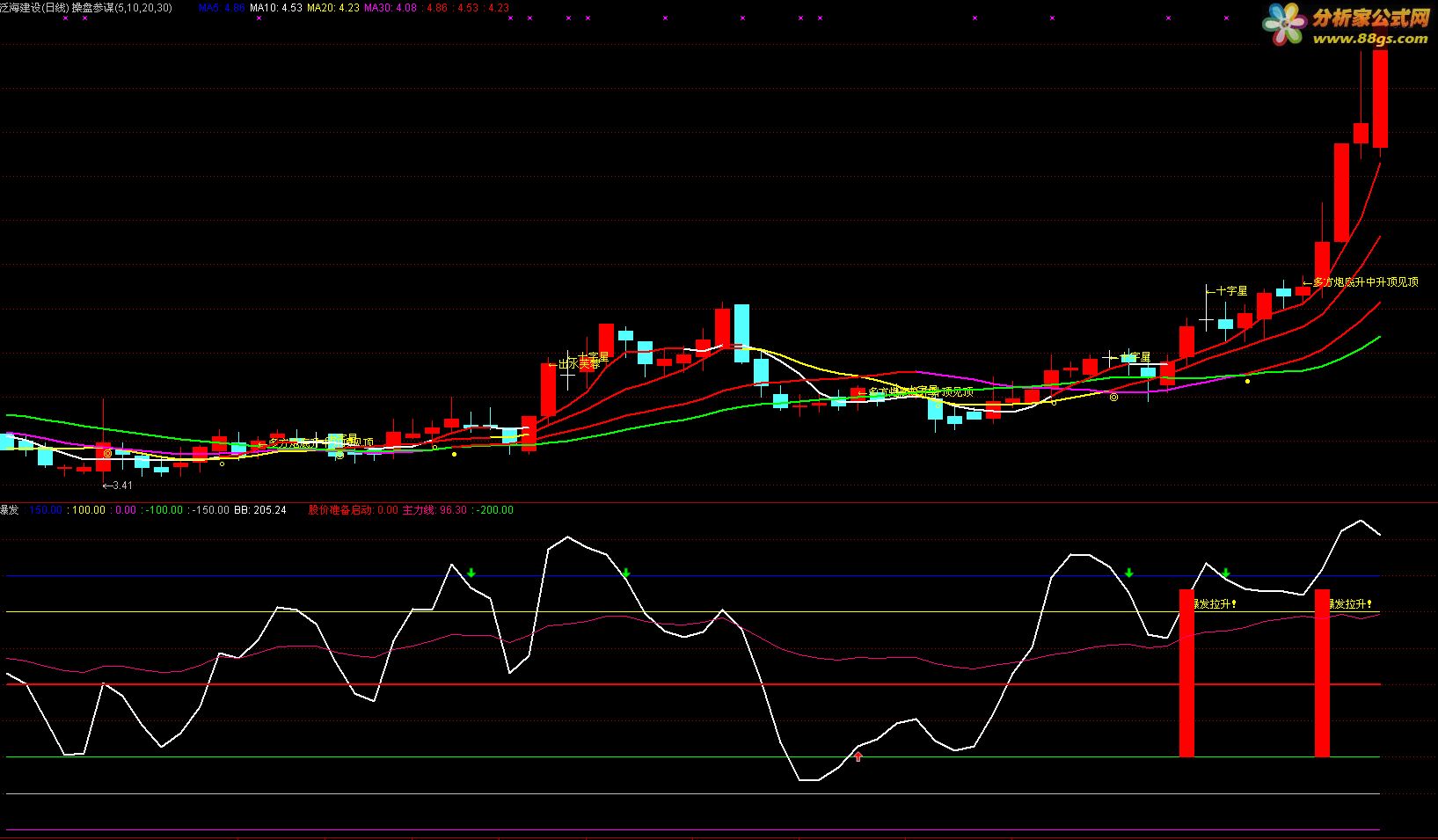The image size is (1438, 840).
Task: Select the large cyan candlestick at the mid-chart peak
Action: [x=741, y=333]
